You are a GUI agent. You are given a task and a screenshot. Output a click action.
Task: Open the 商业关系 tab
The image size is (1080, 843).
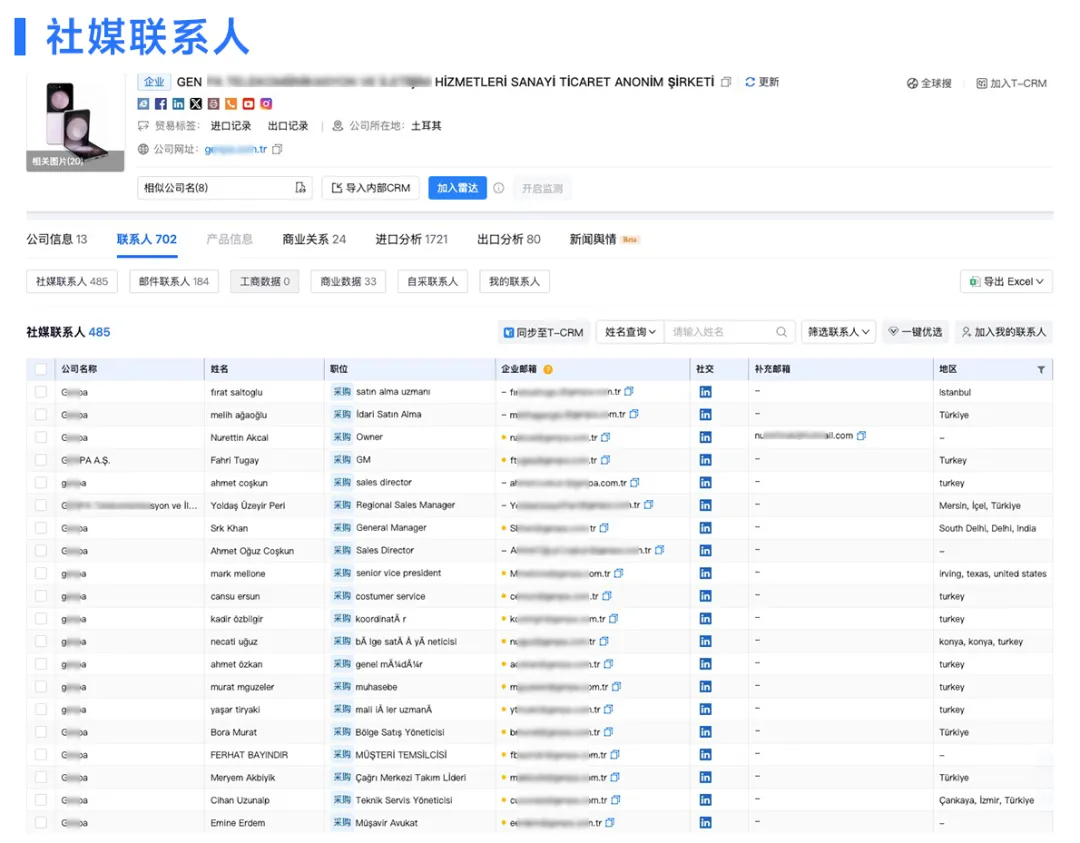tap(314, 239)
